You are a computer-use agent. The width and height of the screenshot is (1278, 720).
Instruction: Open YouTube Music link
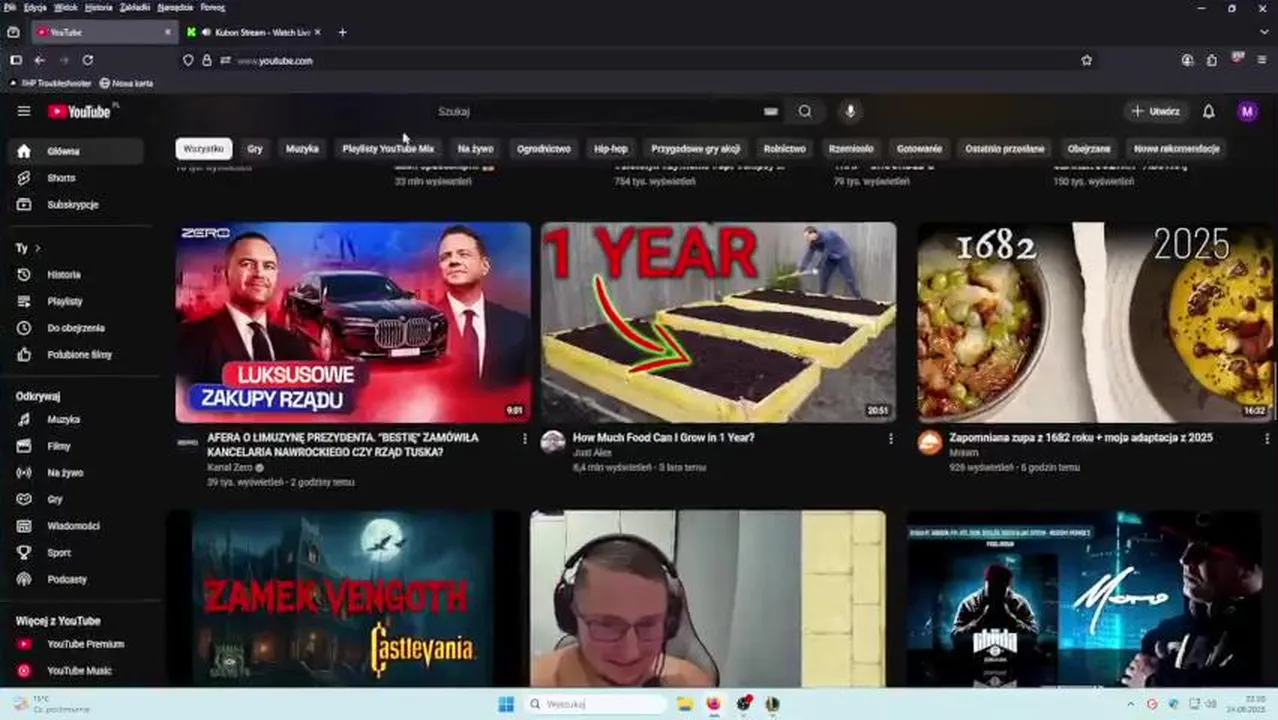[76, 670]
